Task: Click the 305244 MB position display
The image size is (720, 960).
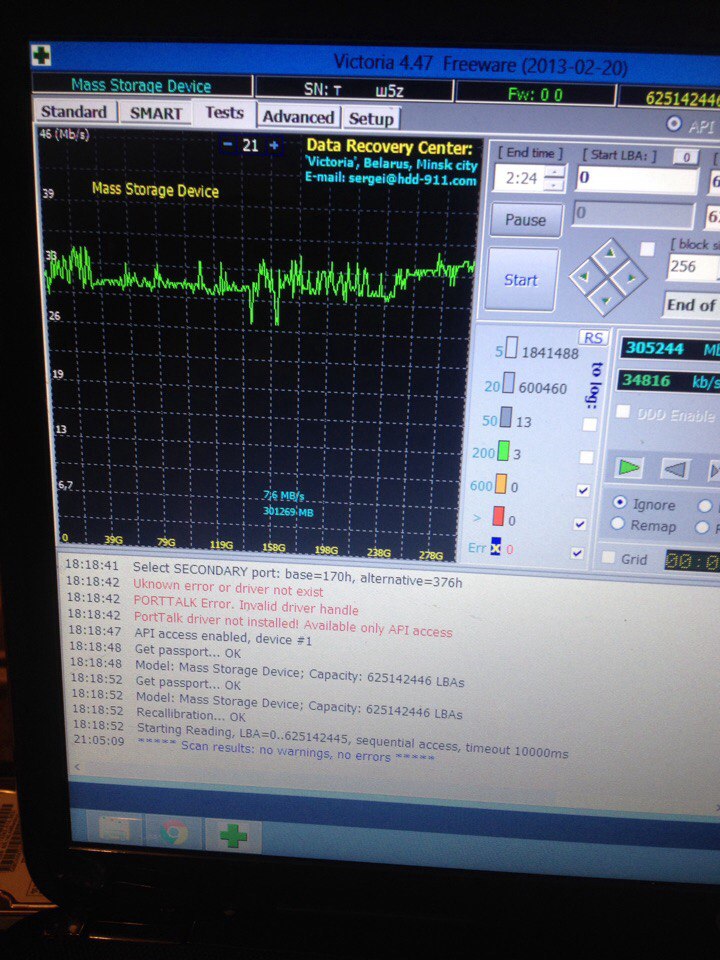Action: coord(670,348)
